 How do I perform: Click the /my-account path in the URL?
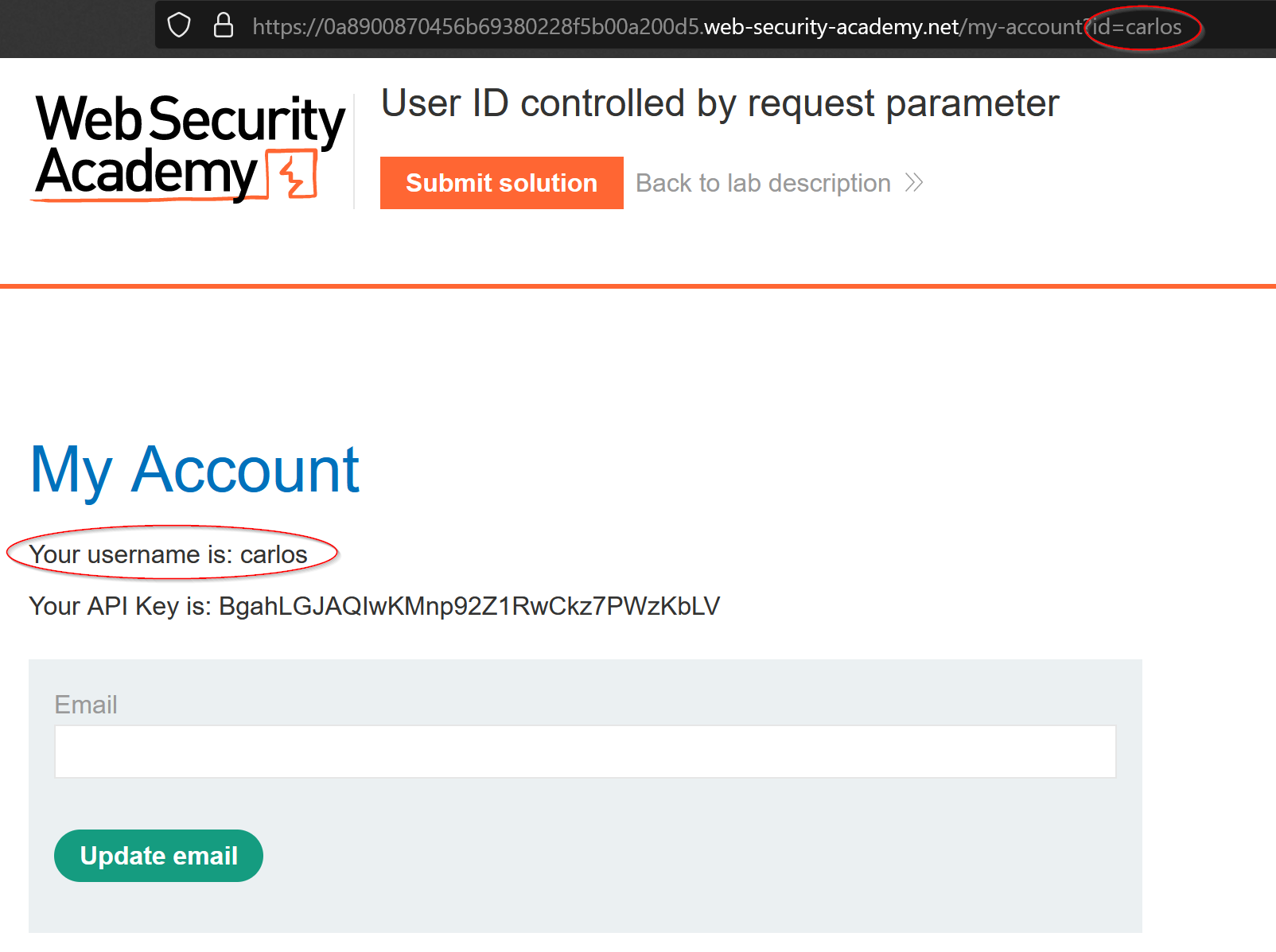coord(1021,27)
